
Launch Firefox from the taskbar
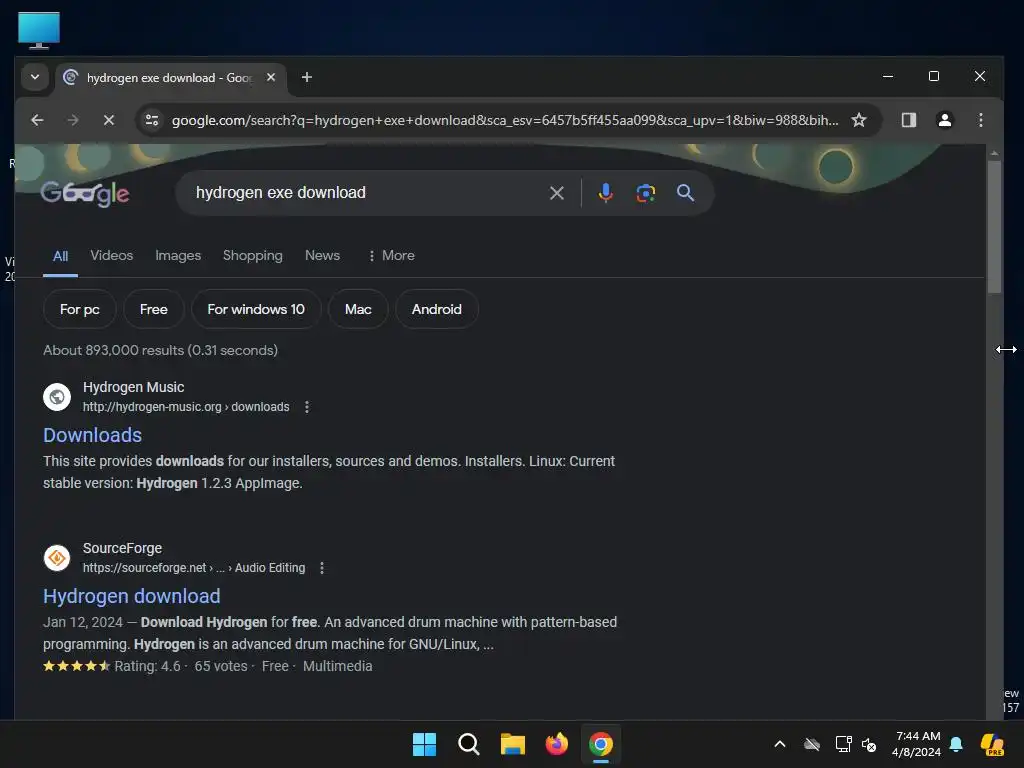556,744
